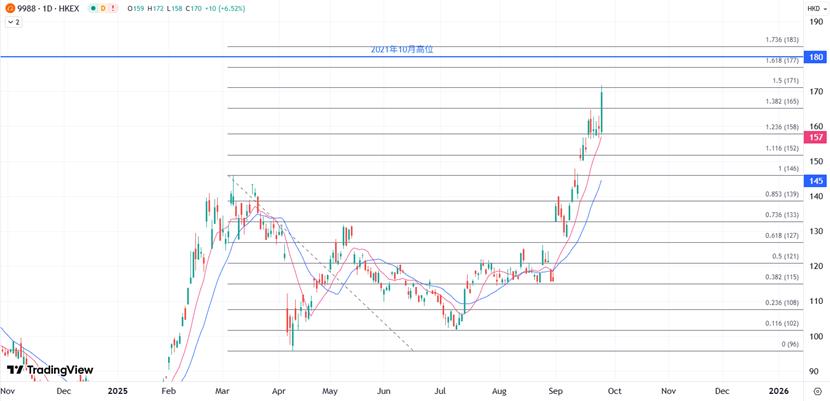This screenshot has height=401, width=830.
Task: Click the 1.618 (177) Fibonacci level label
Action: [x=780, y=61]
